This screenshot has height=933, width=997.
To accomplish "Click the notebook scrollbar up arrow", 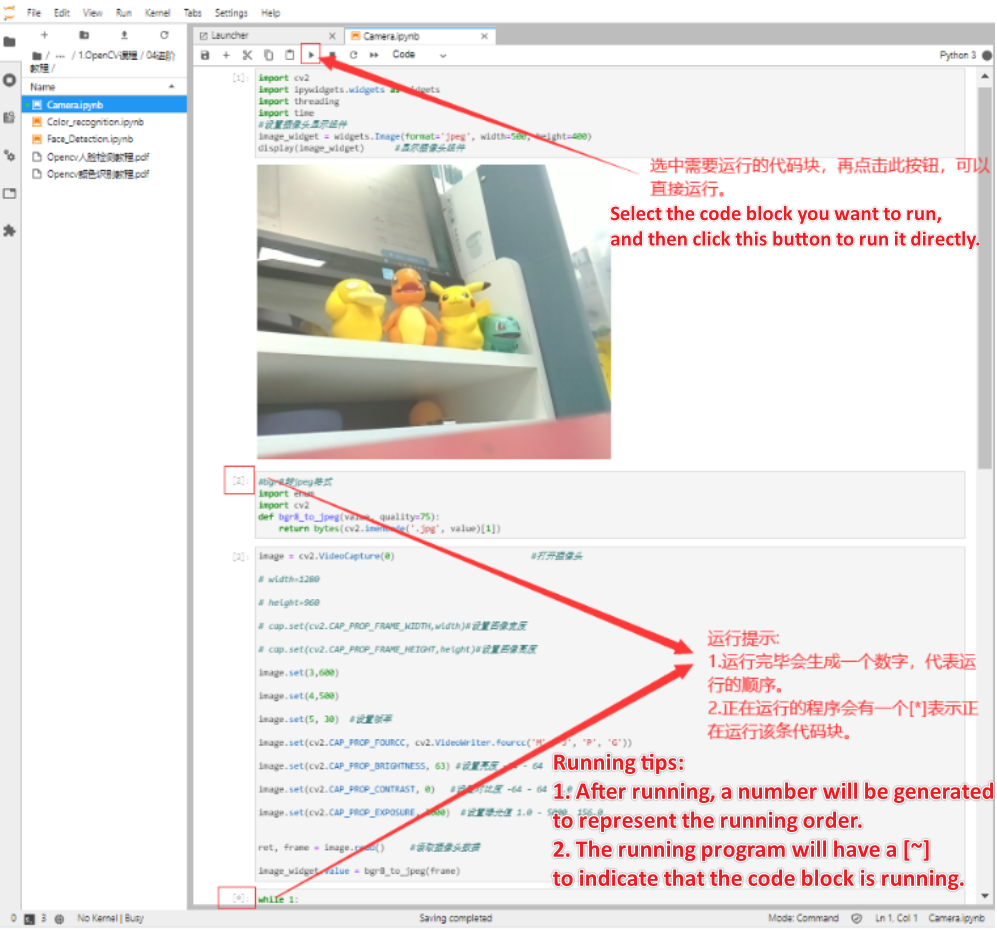I will (985, 76).
